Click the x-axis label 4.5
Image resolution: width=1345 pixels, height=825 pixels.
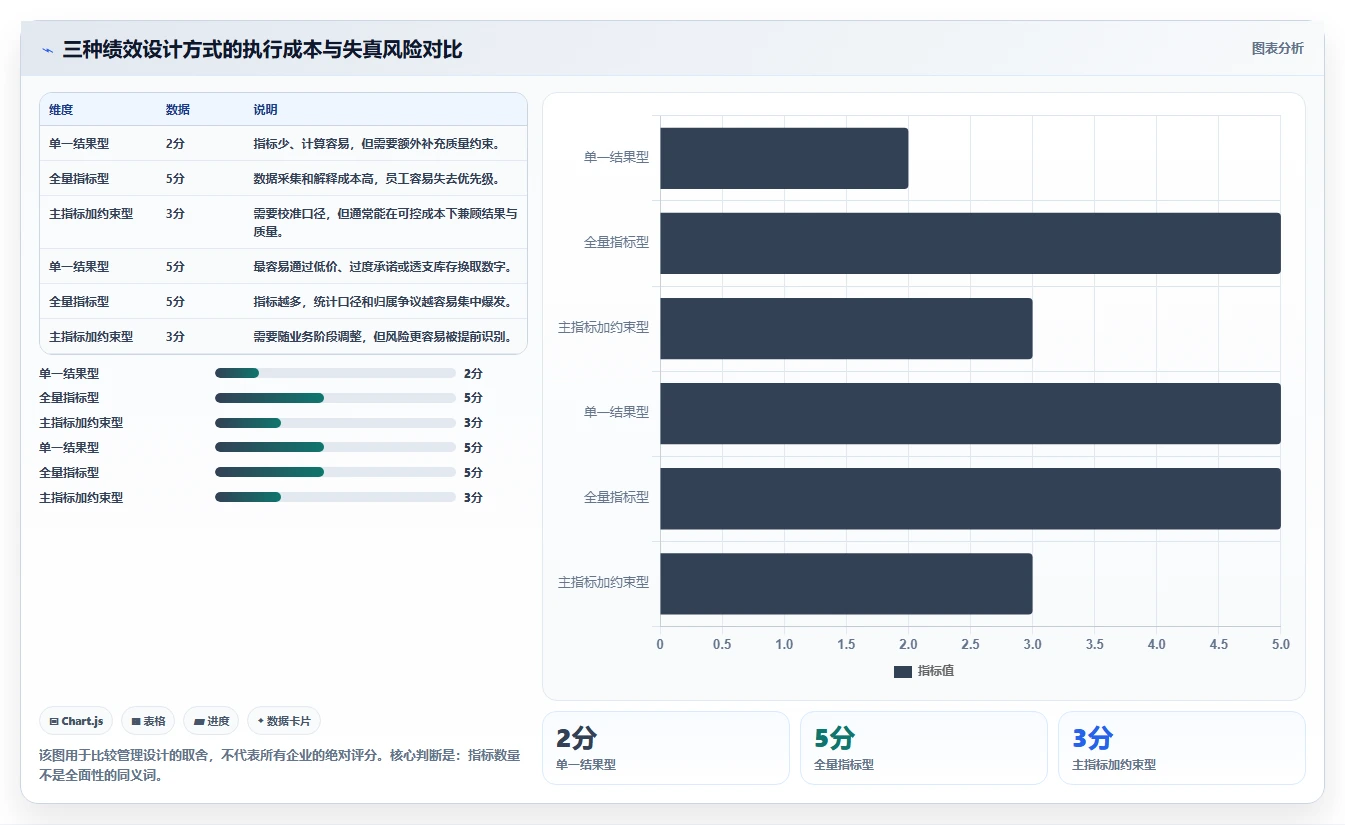click(1218, 645)
